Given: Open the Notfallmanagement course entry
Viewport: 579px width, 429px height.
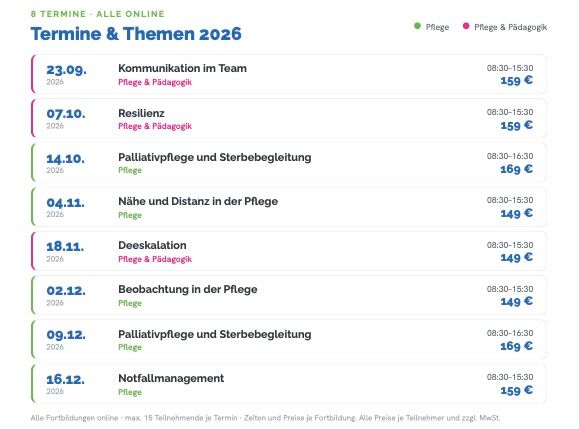Looking at the screenshot, I should 289,384.
